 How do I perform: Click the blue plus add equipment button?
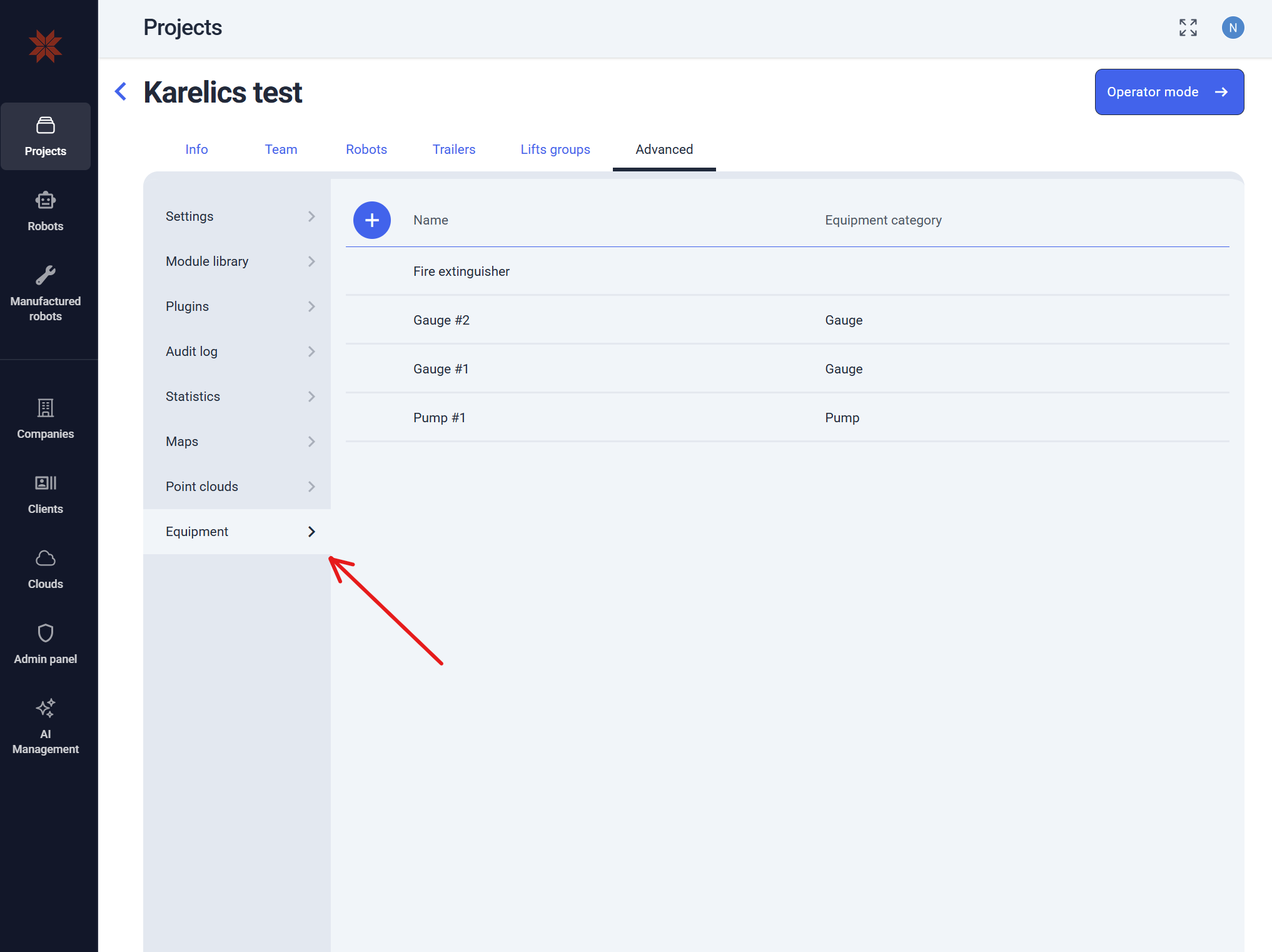(372, 220)
